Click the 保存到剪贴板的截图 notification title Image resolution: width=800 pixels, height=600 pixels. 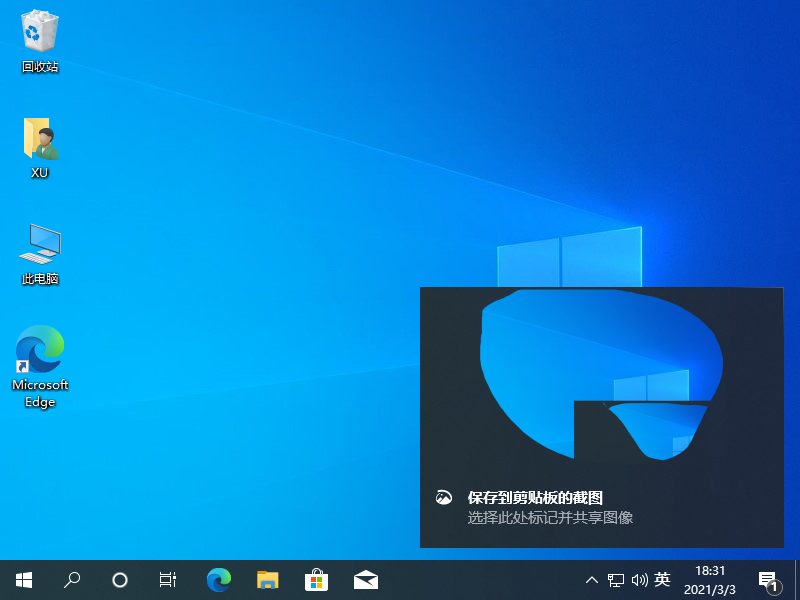[x=535, y=497]
